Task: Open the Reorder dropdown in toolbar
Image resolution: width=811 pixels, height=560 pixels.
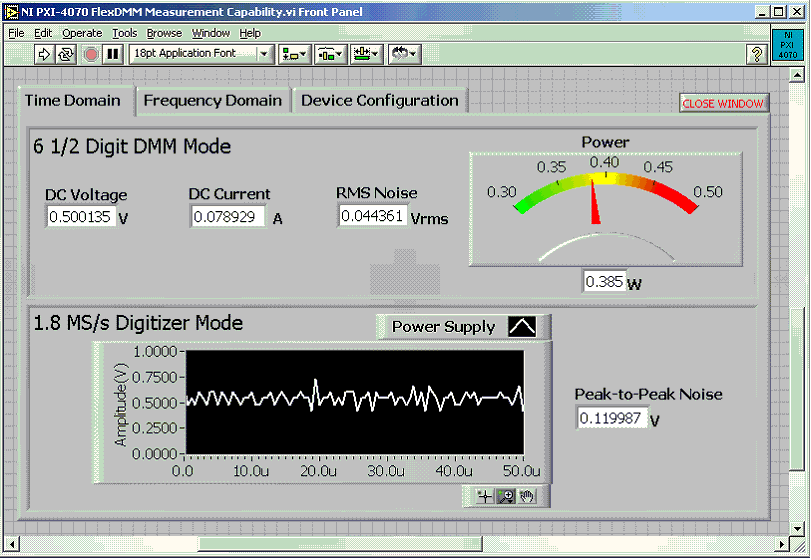Action: [407, 54]
